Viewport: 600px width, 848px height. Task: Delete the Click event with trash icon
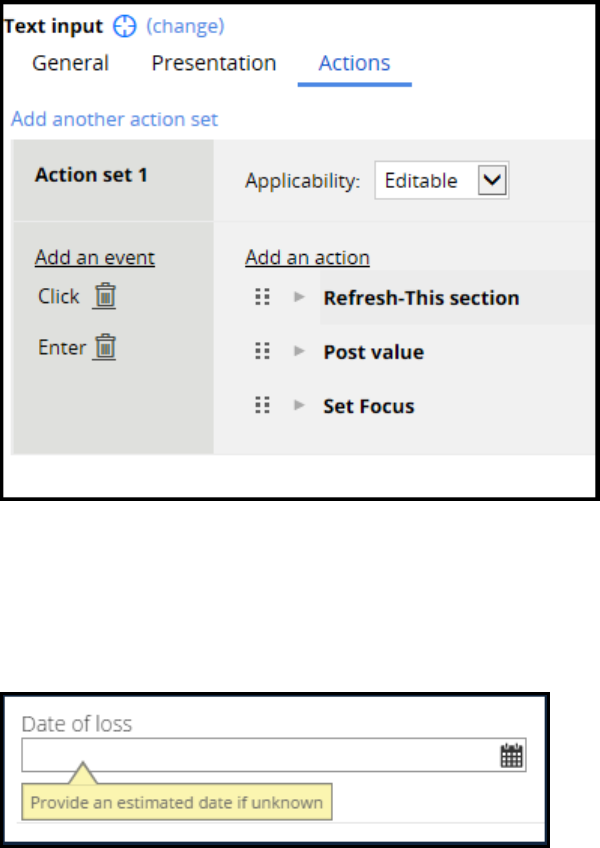click(x=105, y=296)
